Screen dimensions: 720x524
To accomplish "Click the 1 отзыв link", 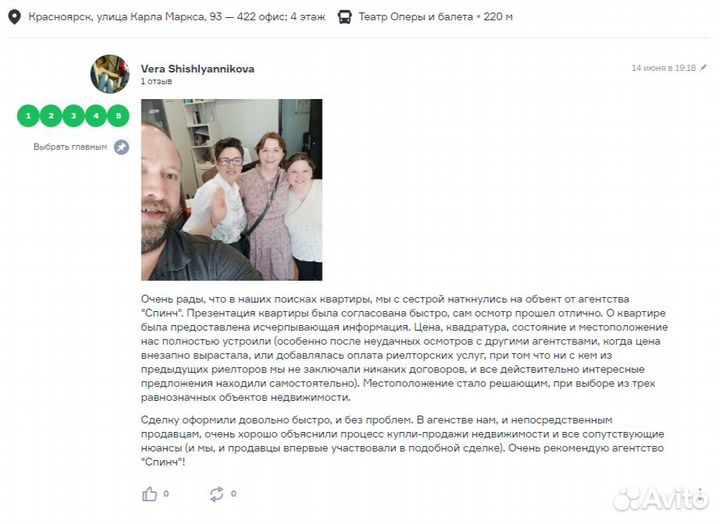I will click(x=157, y=81).
